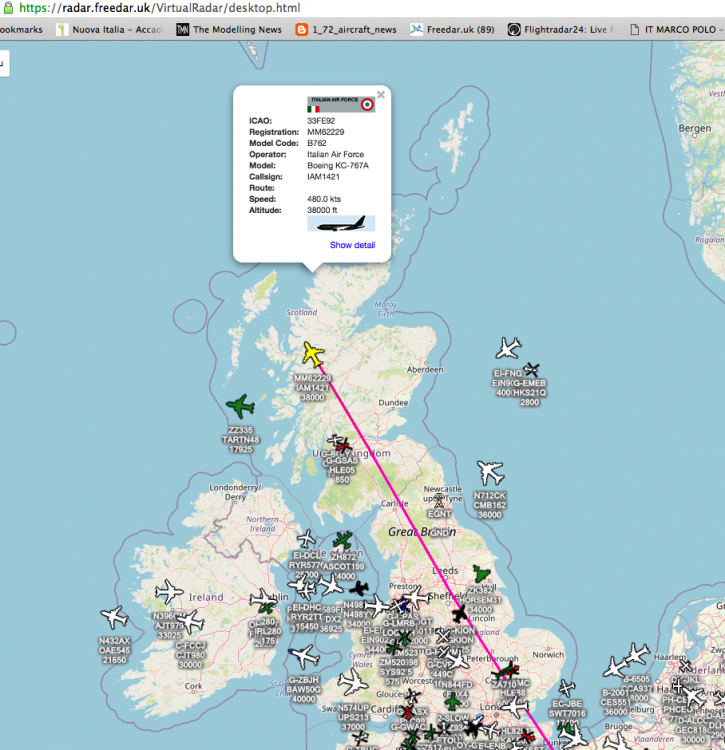
Task: Click the Italian Air Force flag banner
Action: (340, 104)
